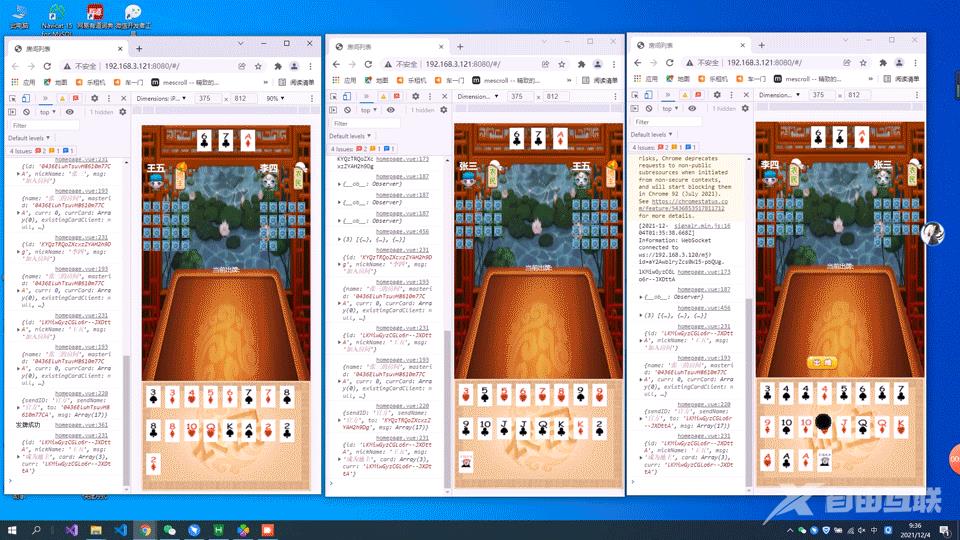Screen dimensions: 960x540
Task: Show console sidebar in the right window
Action: [x=635, y=108]
